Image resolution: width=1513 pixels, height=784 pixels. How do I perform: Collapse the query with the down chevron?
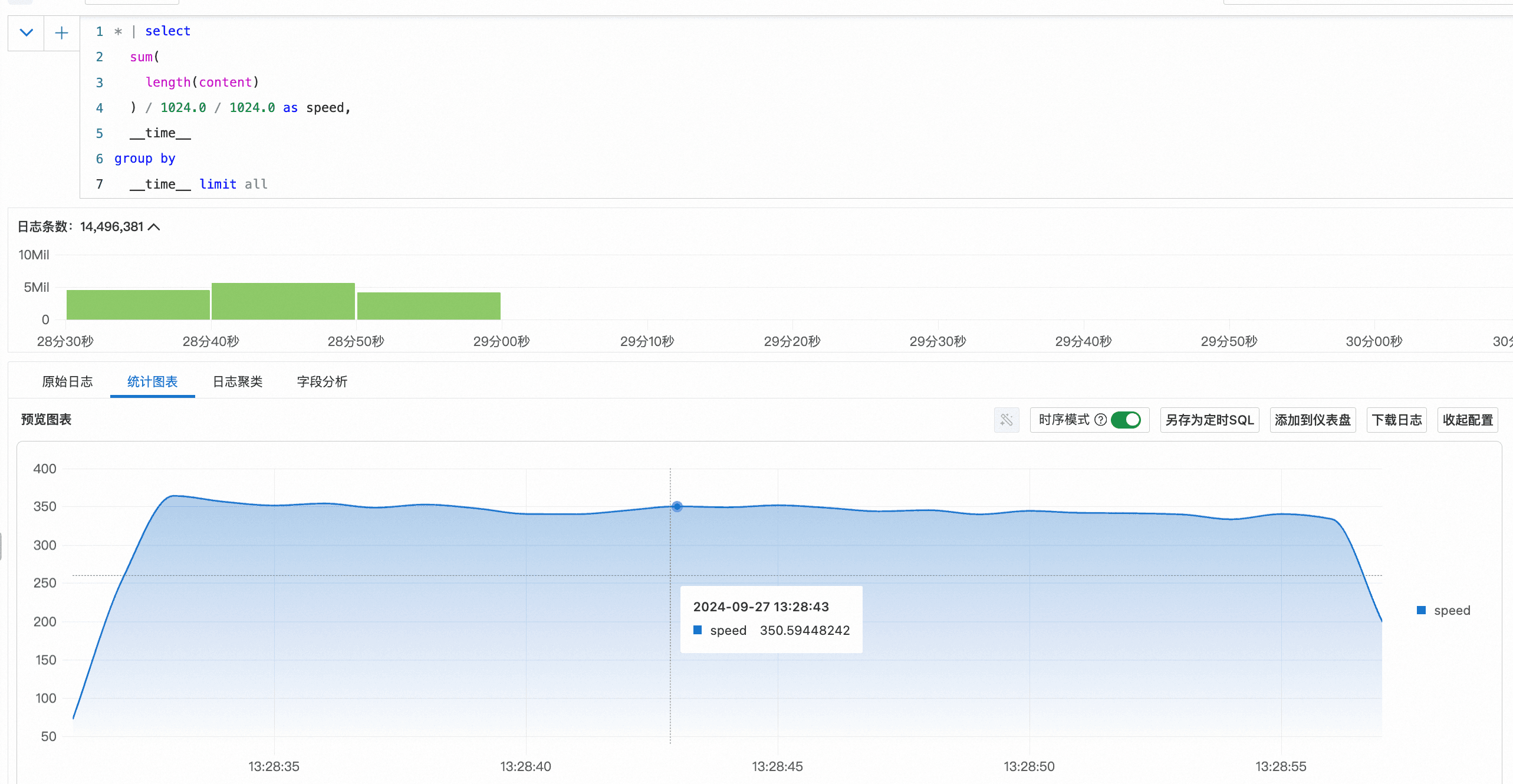[26, 33]
